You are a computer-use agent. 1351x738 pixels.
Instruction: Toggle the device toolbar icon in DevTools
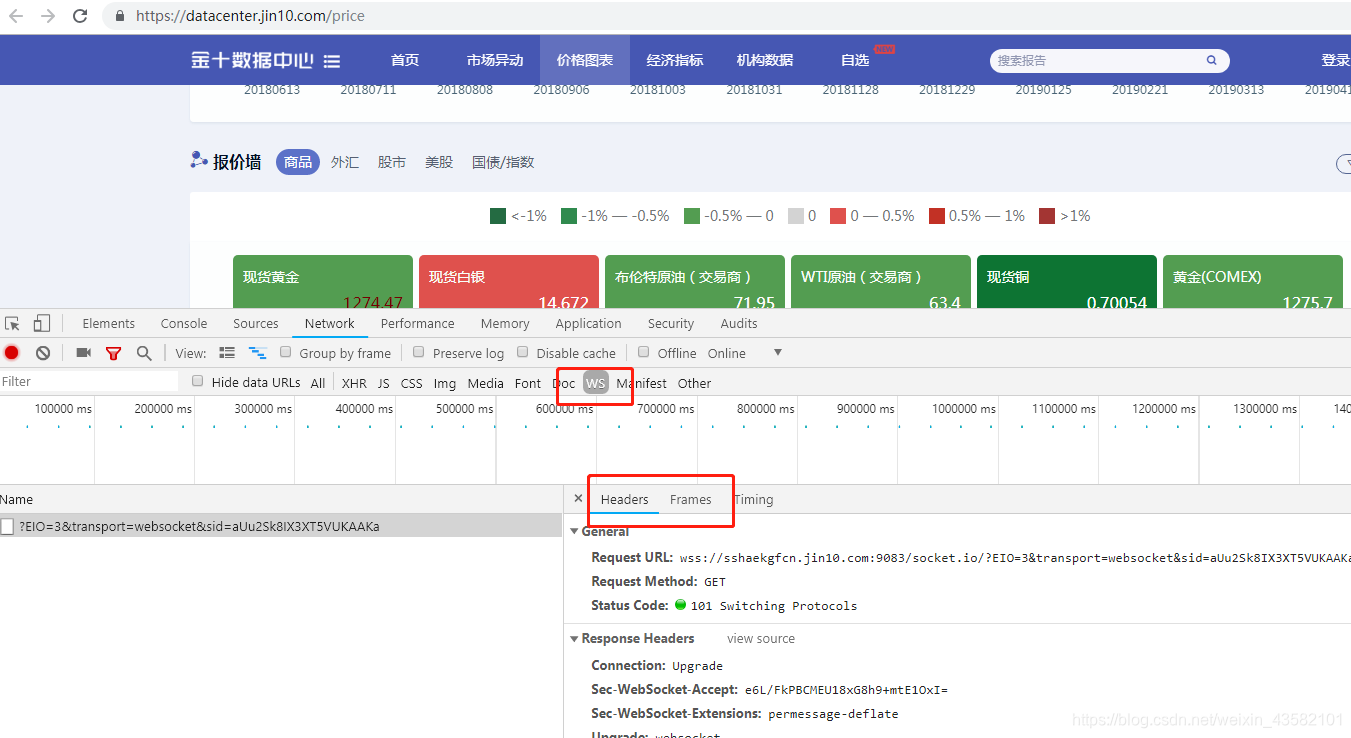[x=41, y=323]
